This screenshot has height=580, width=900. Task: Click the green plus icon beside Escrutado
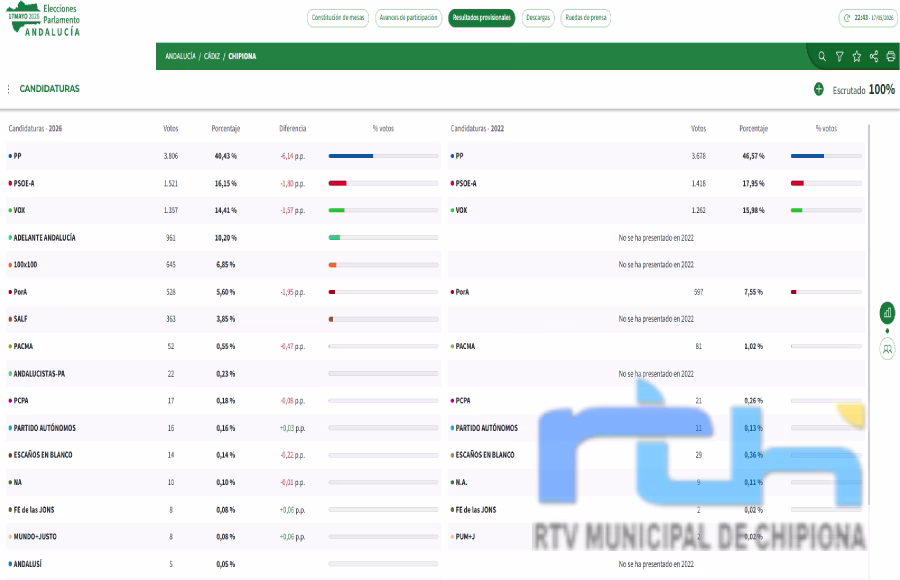coord(818,89)
